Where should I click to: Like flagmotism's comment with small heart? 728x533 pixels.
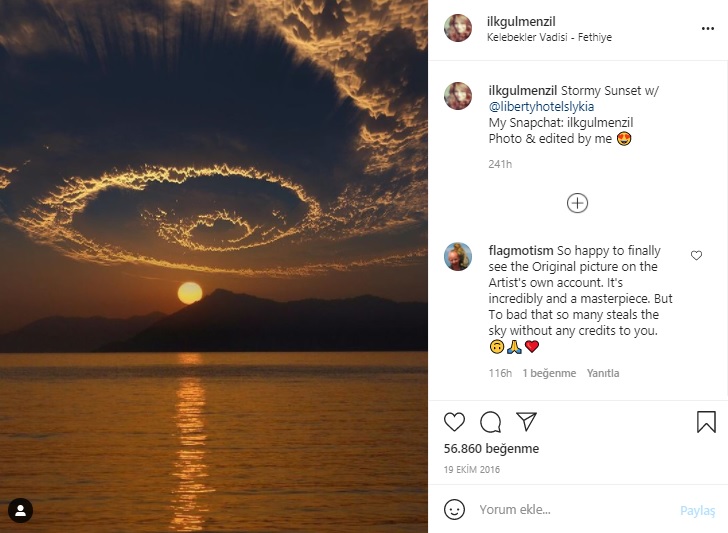[x=697, y=256]
